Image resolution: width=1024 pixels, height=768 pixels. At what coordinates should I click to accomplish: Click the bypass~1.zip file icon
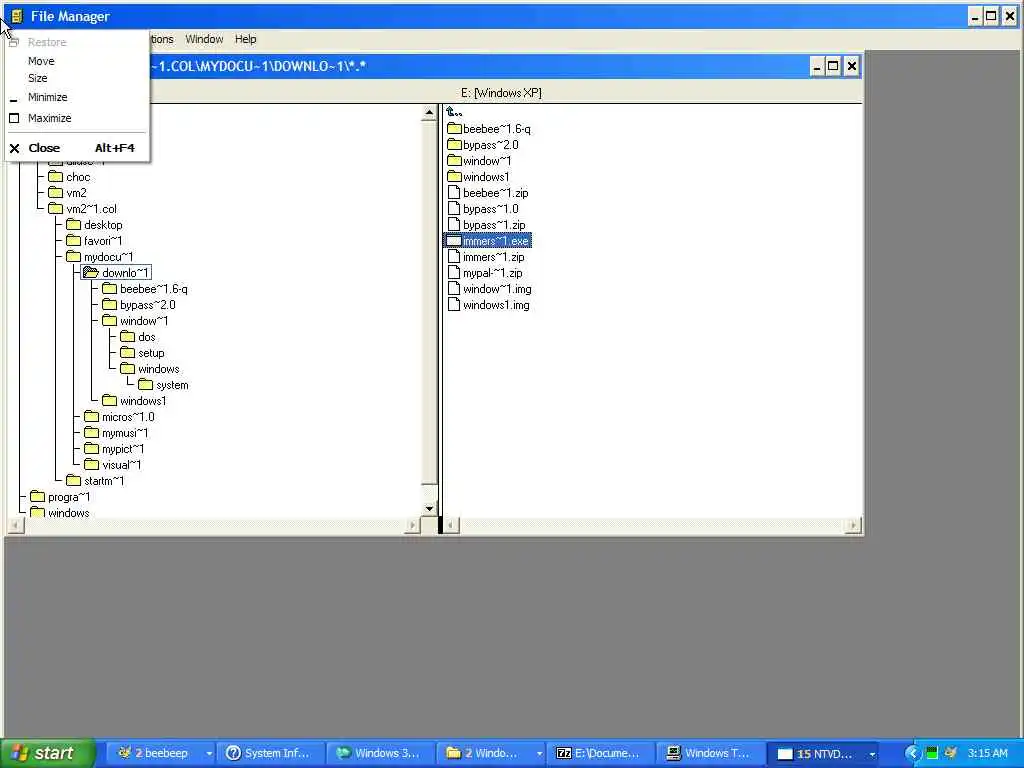coord(454,225)
